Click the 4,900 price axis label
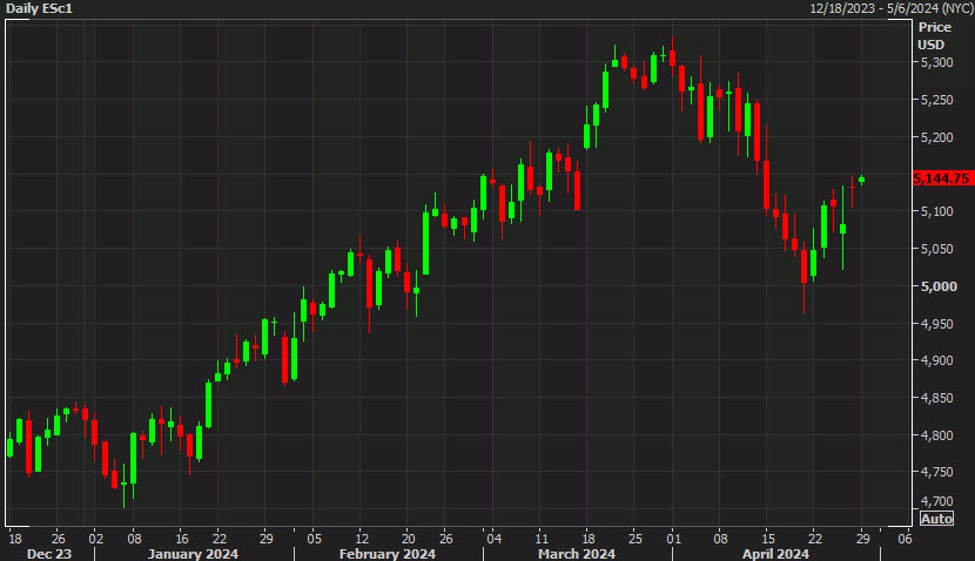This screenshot has width=975, height=561. coord(936,361)
